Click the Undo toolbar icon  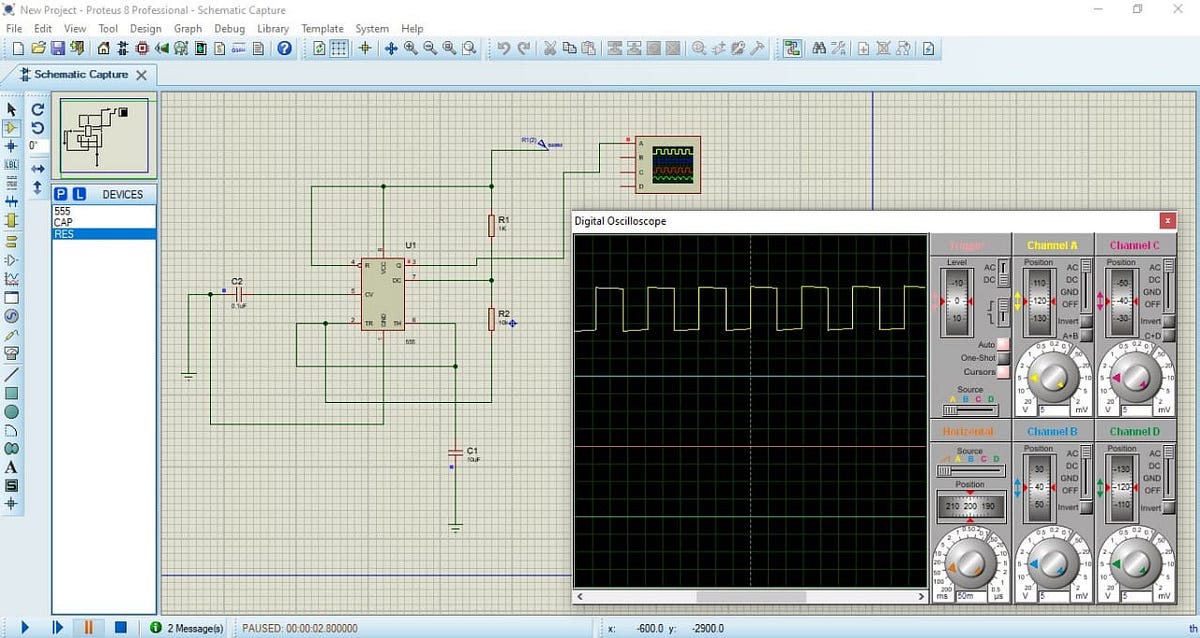pyautogui.click(x=505, y=48)
